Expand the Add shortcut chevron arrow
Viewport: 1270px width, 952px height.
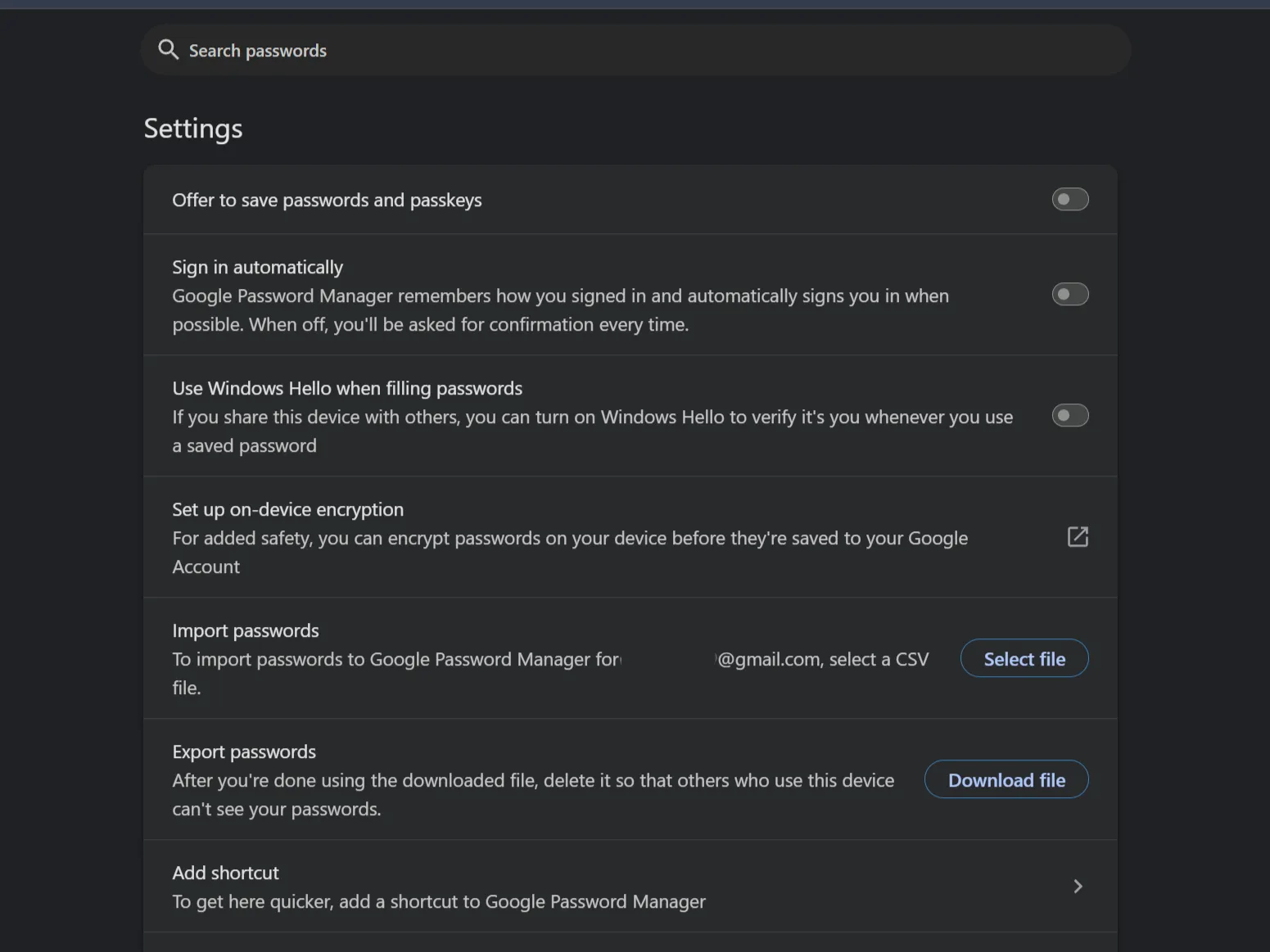pos(1078,887)
